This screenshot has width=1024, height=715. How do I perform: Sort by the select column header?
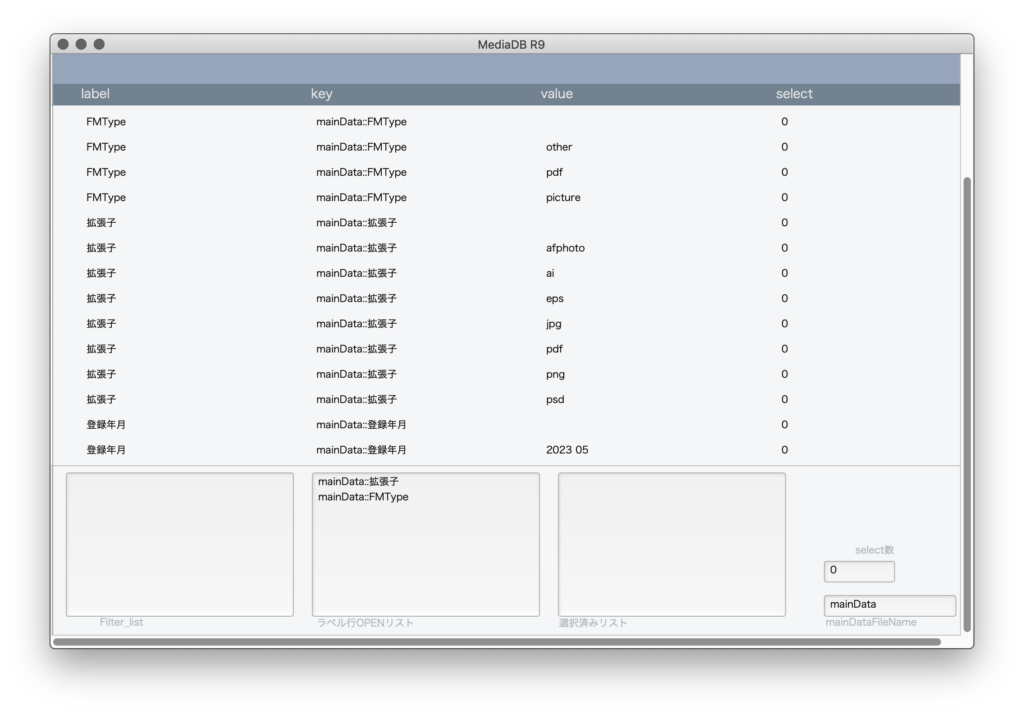794,93
